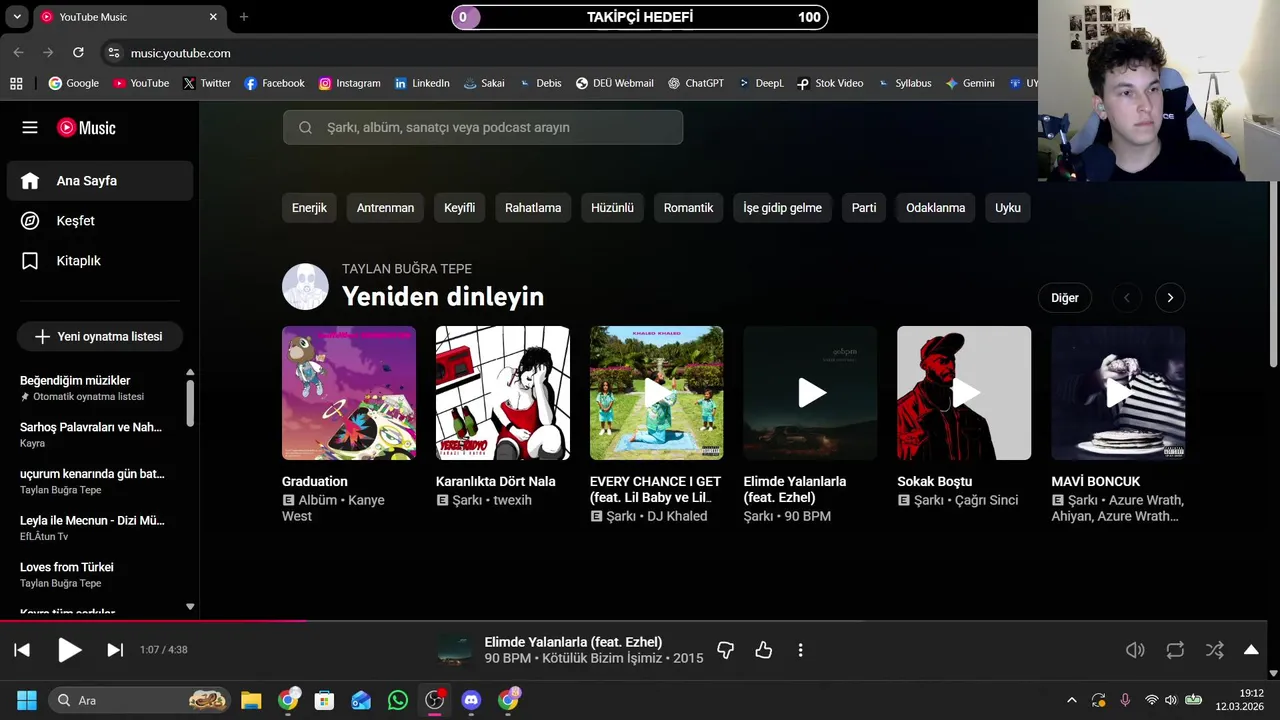Open the Graduation album cover

click(x=349, y=393)
